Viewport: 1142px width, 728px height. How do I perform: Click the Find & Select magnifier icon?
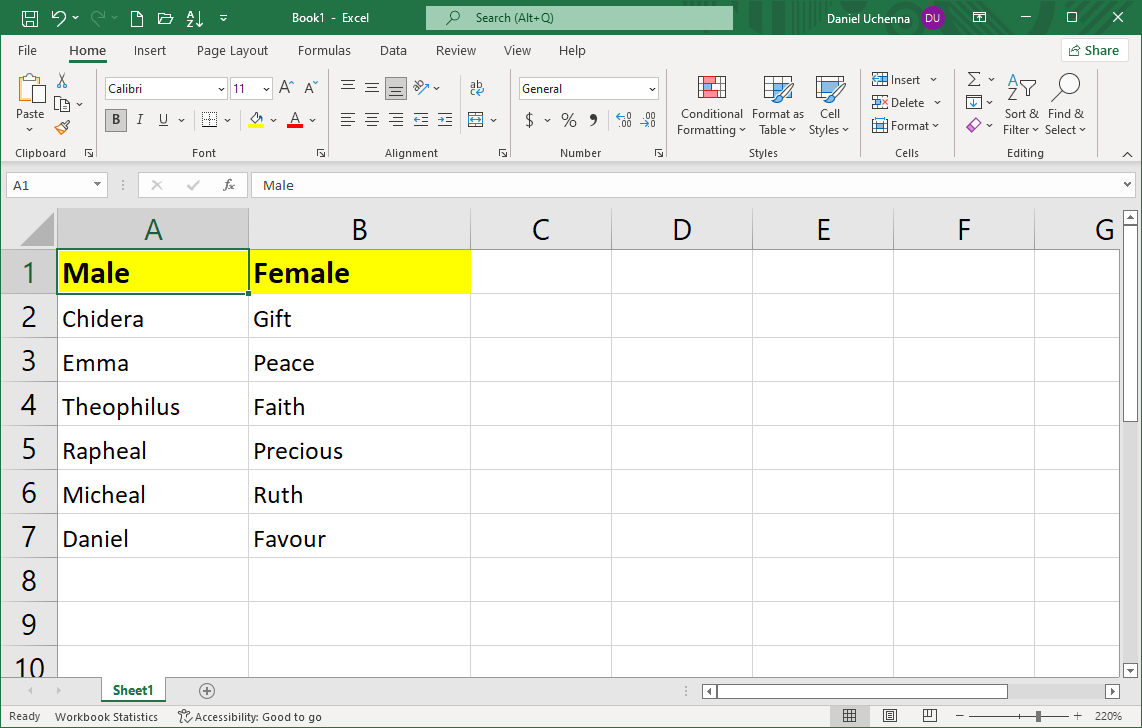[x=1066, y=89]
